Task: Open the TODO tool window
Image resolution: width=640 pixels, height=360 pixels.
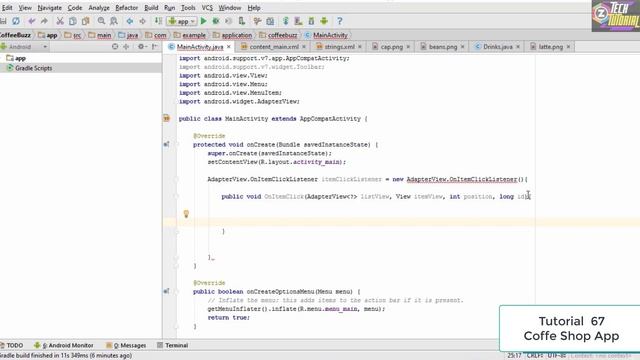Action: (x=12, y=345)
